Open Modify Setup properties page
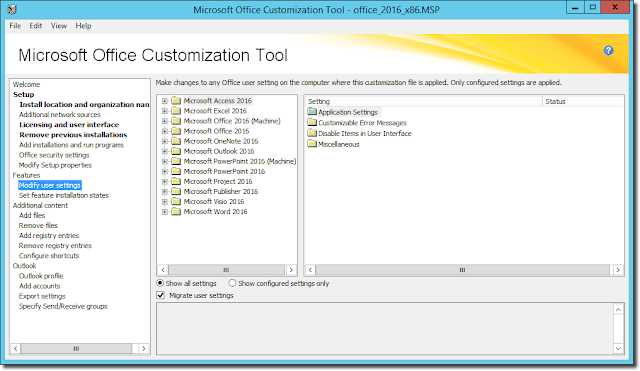640x371 pixels. 55,165
